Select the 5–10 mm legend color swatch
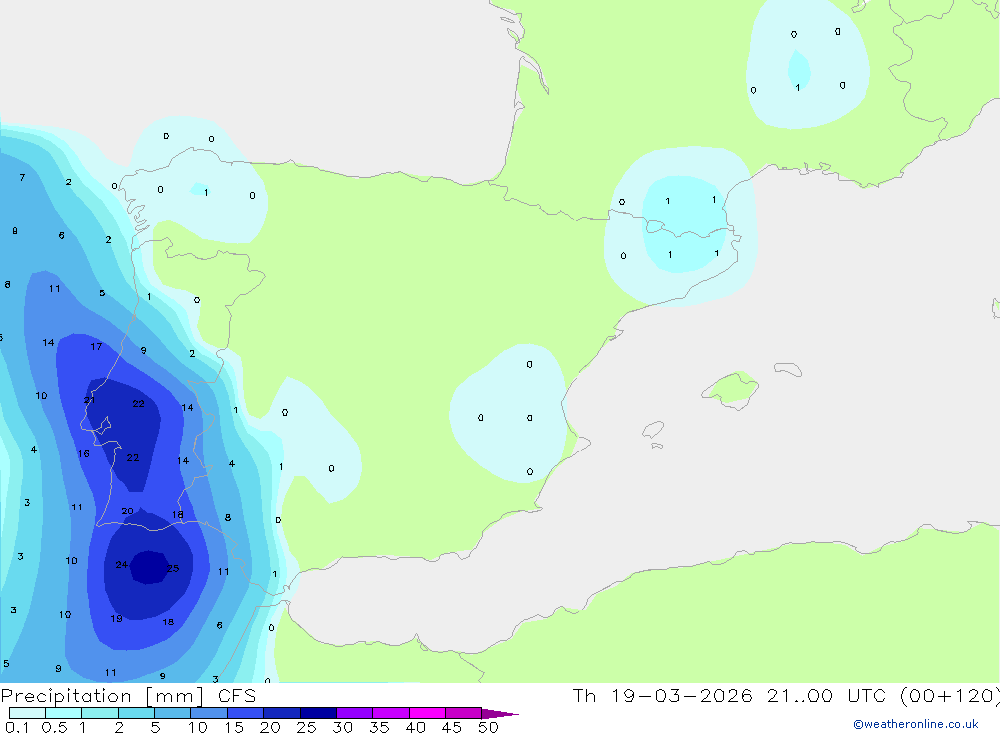The height and width of the screenshot is (733, 1000). click(173, 713)
